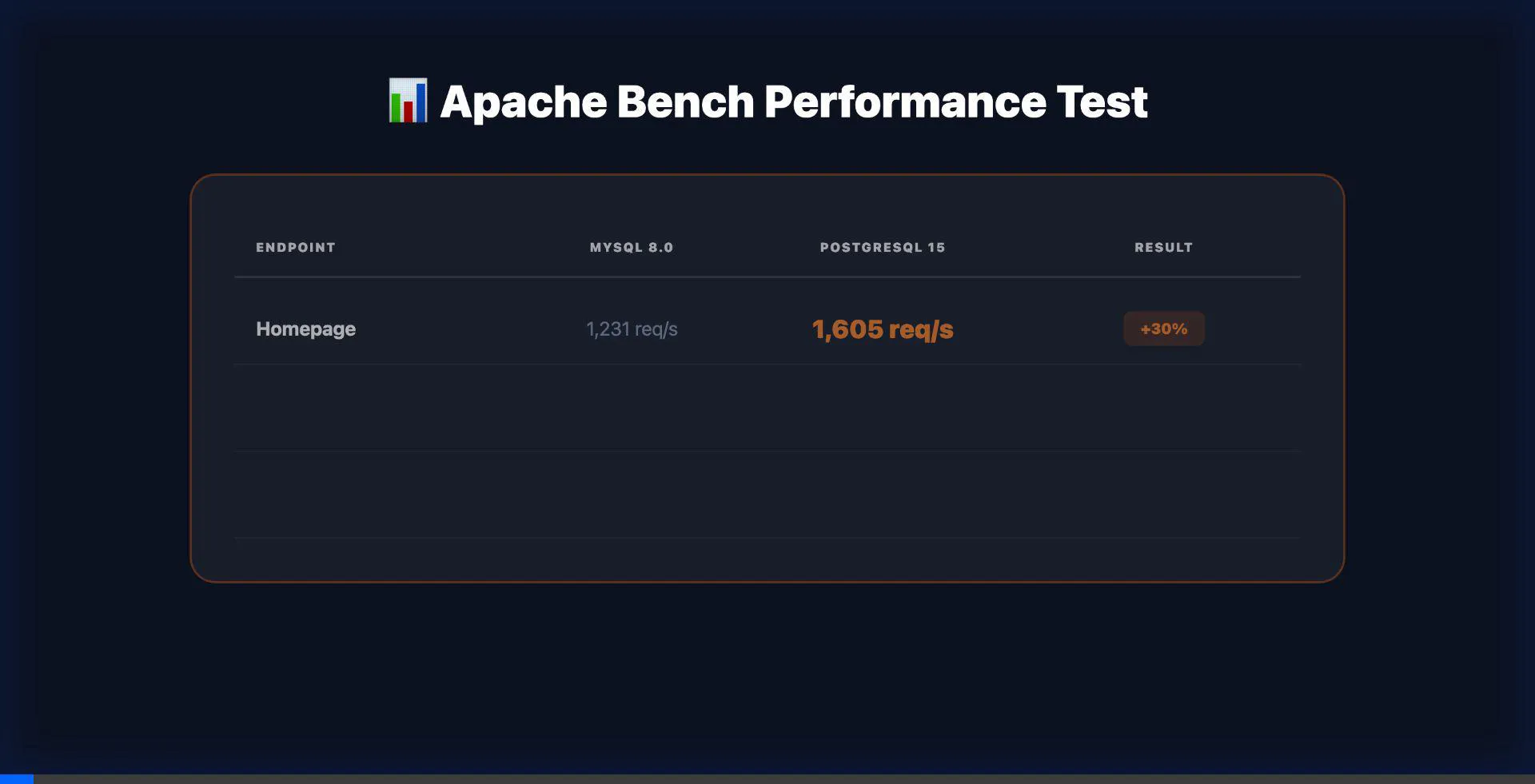Sort by the ENDPOINT column header

point(295,247)
